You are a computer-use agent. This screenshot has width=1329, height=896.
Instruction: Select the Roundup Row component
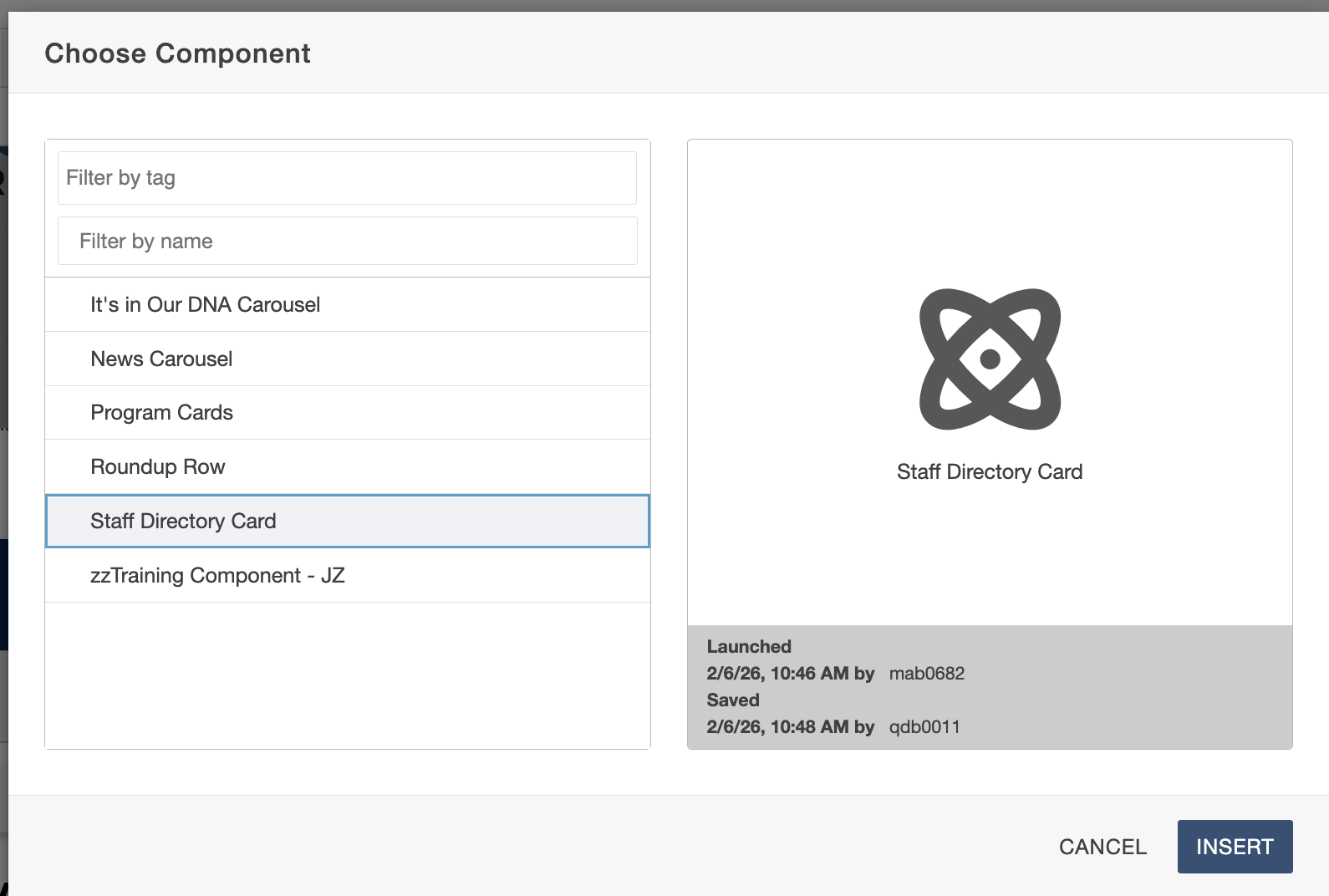157,467
